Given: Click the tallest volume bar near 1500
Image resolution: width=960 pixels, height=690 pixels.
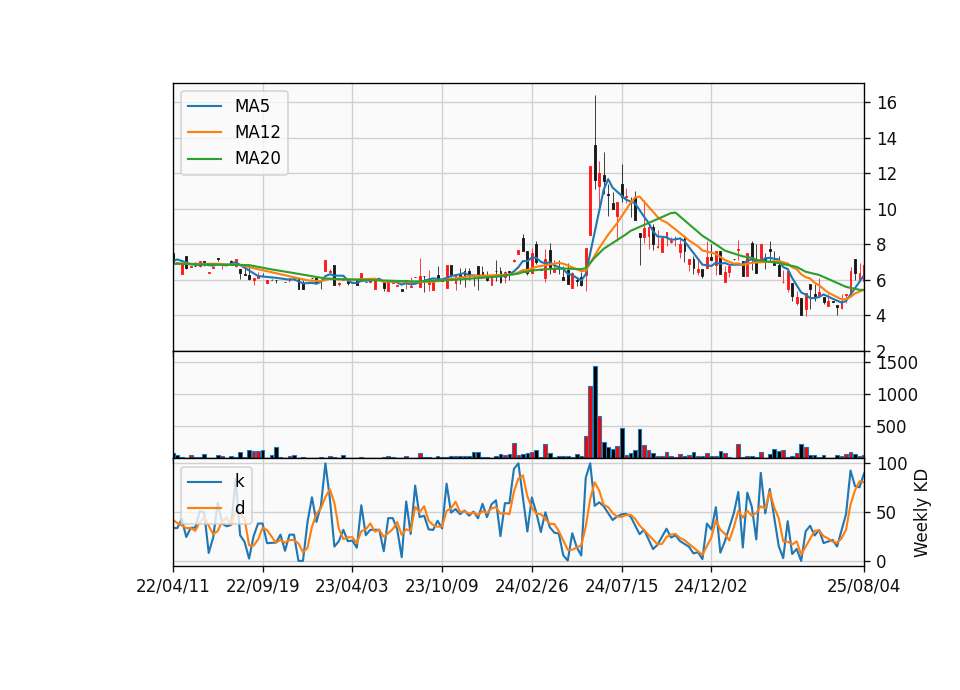Looking at the screenshot, I should (x=595, y=412).
